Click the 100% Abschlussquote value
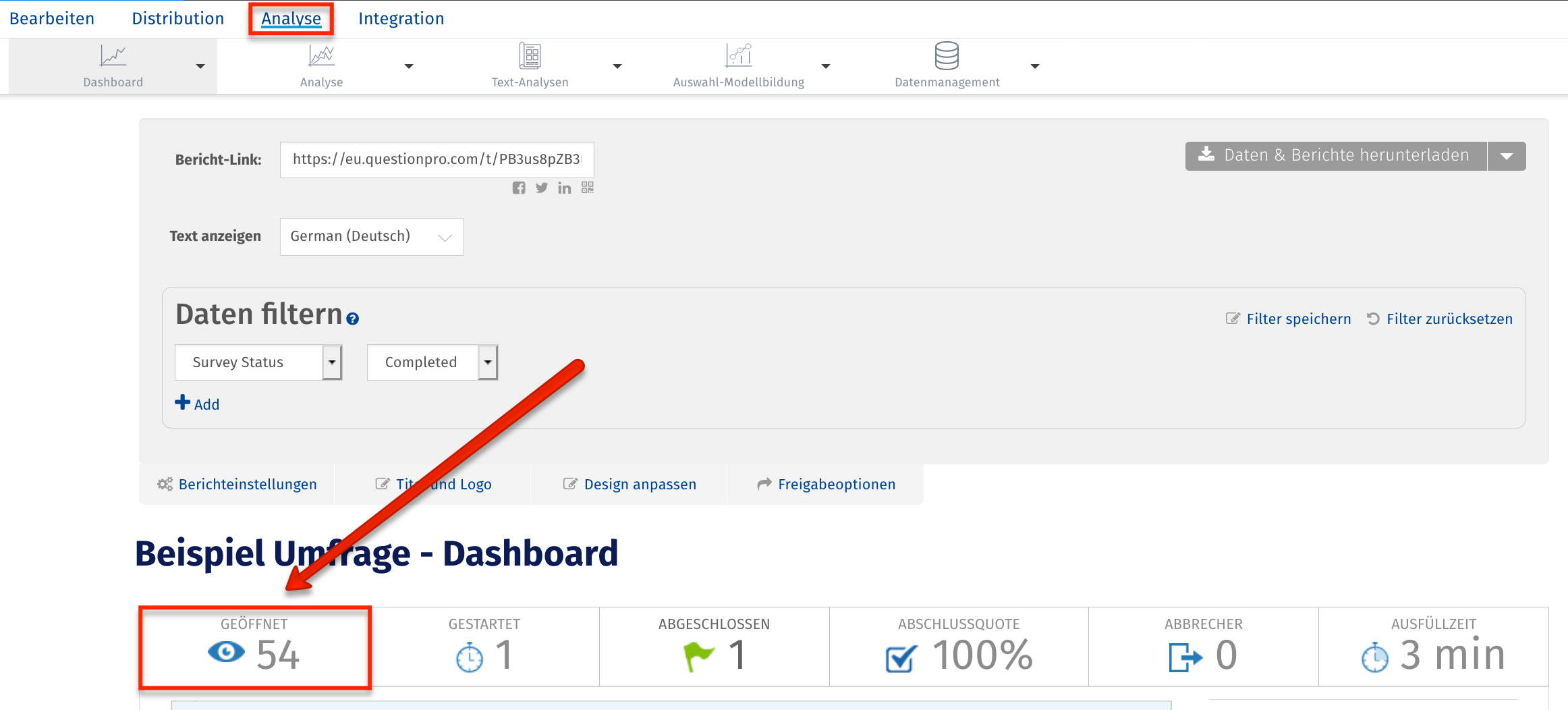The width and height of the screenshot is (1568, 710). (x=982, y=655)
